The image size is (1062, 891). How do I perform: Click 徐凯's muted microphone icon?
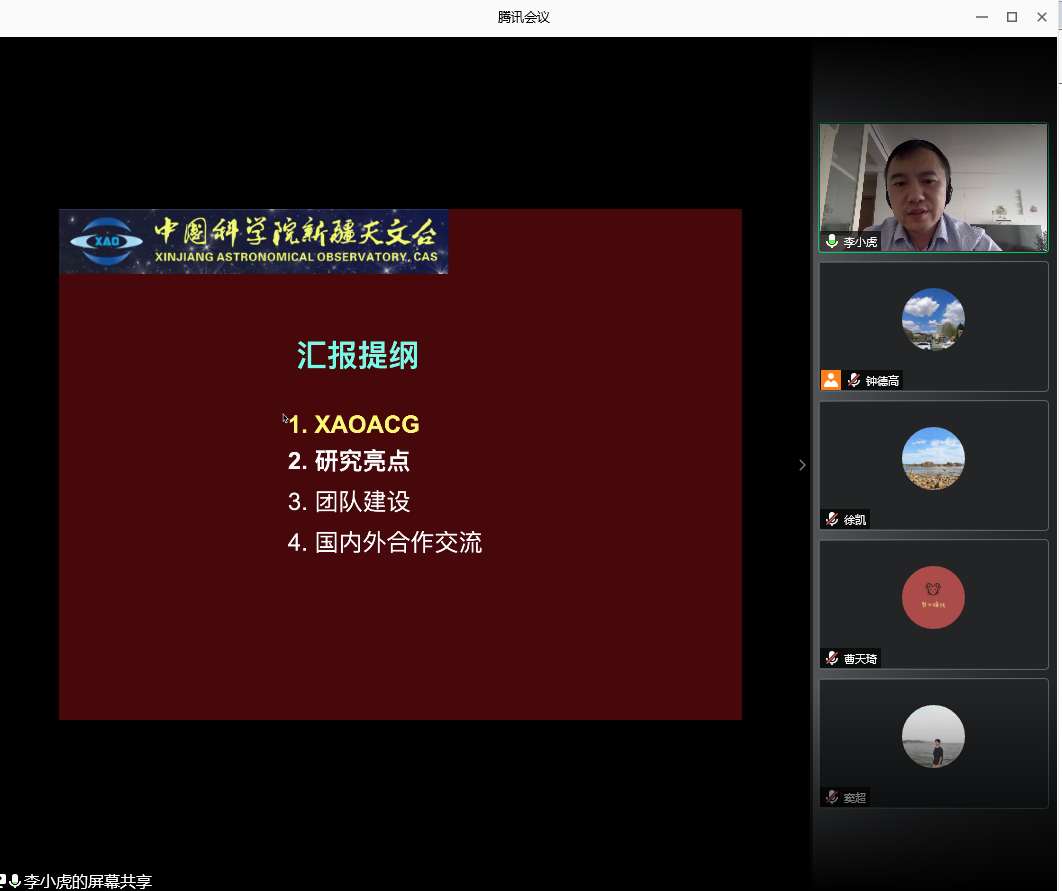831,519
